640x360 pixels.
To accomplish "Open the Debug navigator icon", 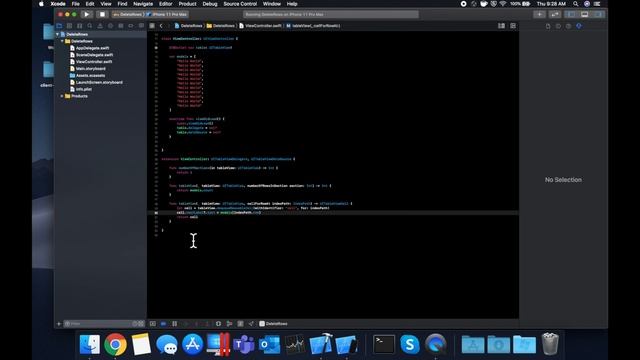I will click(120, 26).
